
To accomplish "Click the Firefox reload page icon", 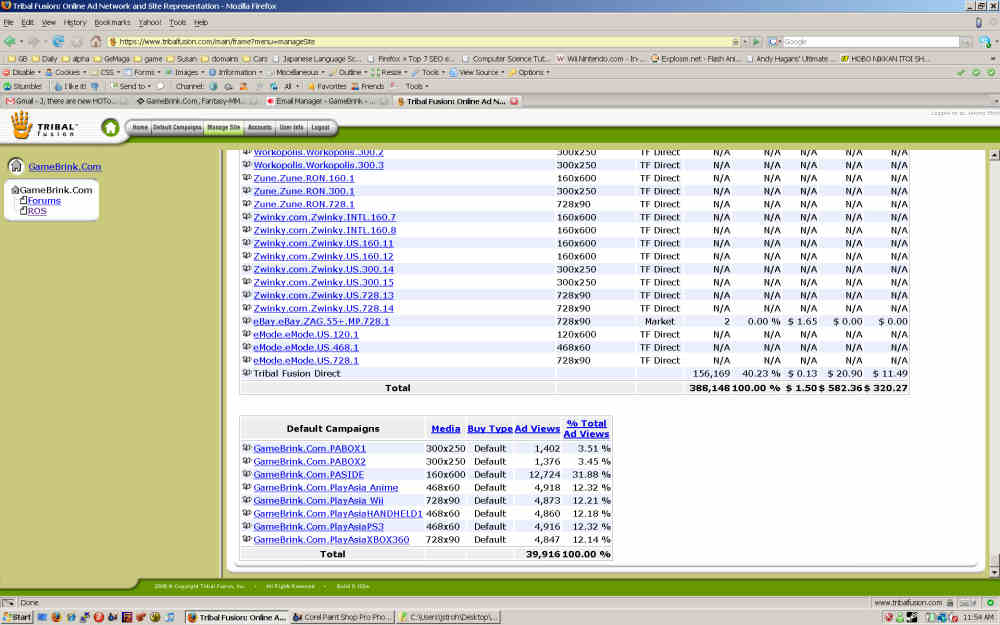I will click(57, 42).
